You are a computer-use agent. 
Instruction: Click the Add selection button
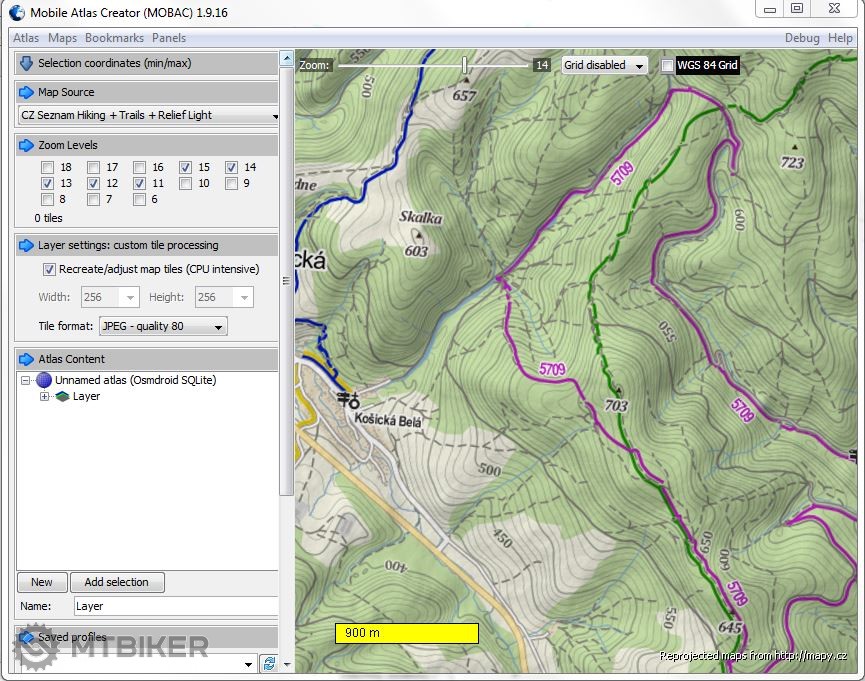tap(116, 582)
